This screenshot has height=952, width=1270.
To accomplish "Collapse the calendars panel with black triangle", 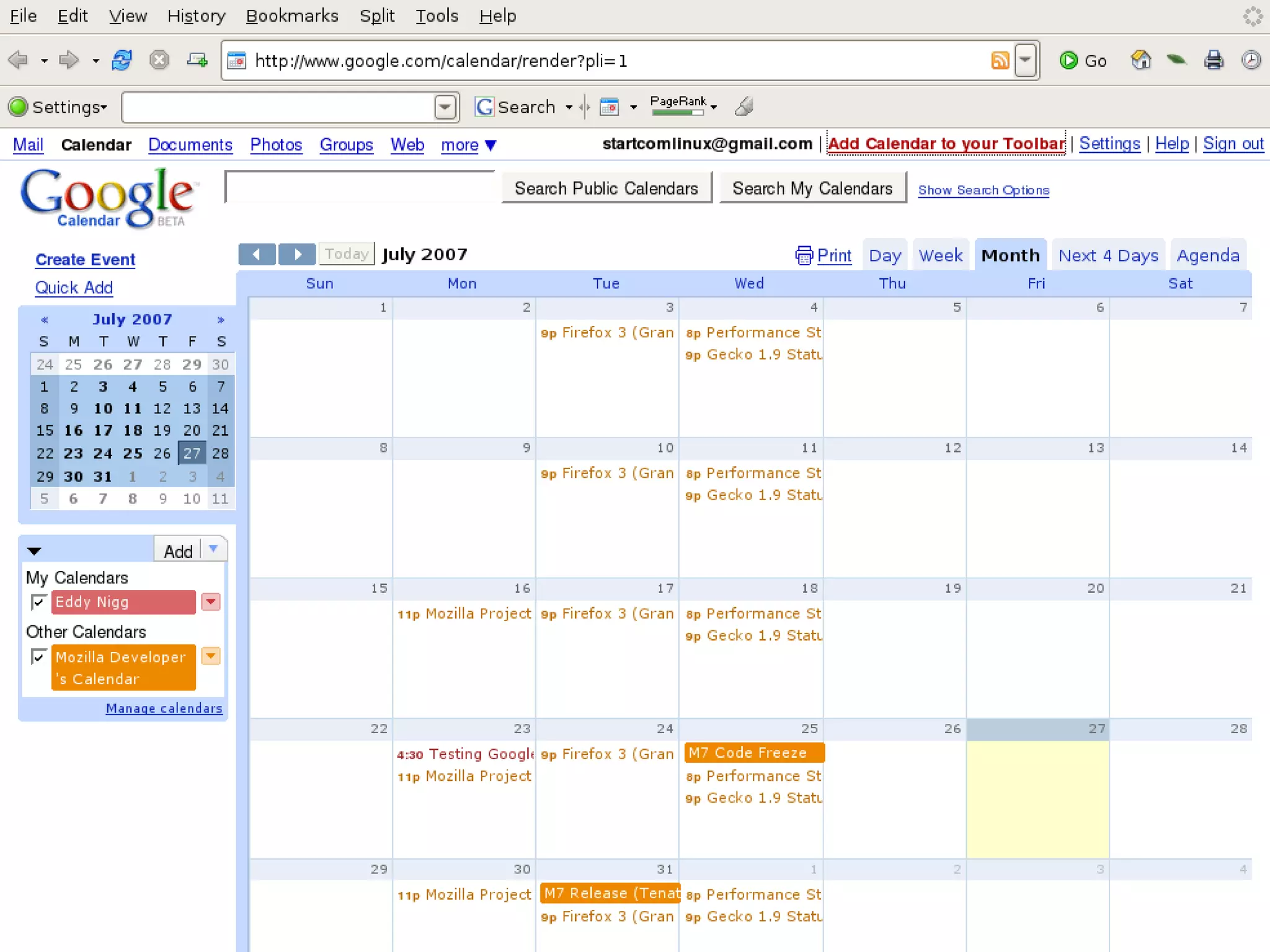I will click(34, 551).
